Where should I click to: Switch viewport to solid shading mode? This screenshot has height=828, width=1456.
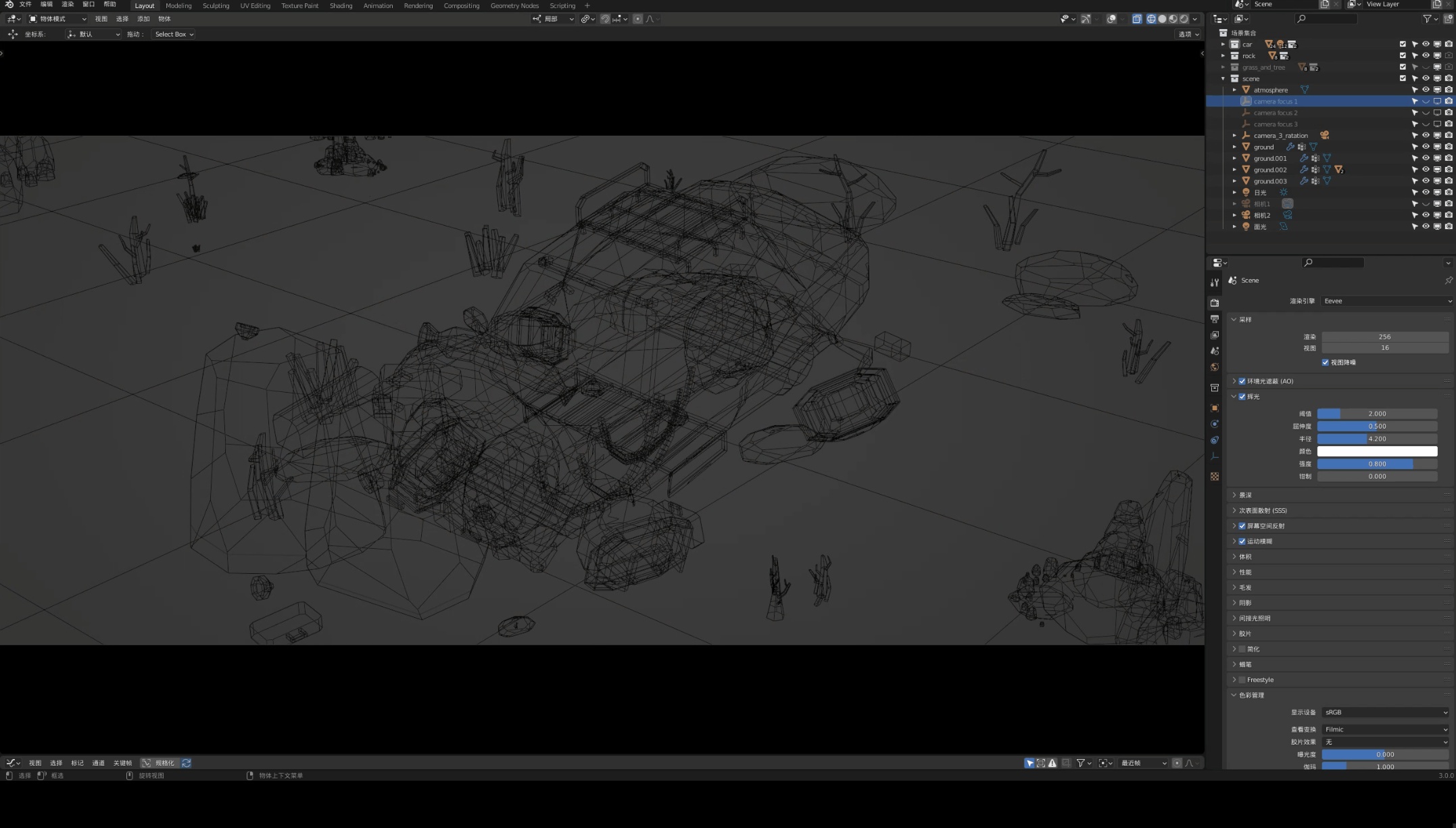[1162, 19]
